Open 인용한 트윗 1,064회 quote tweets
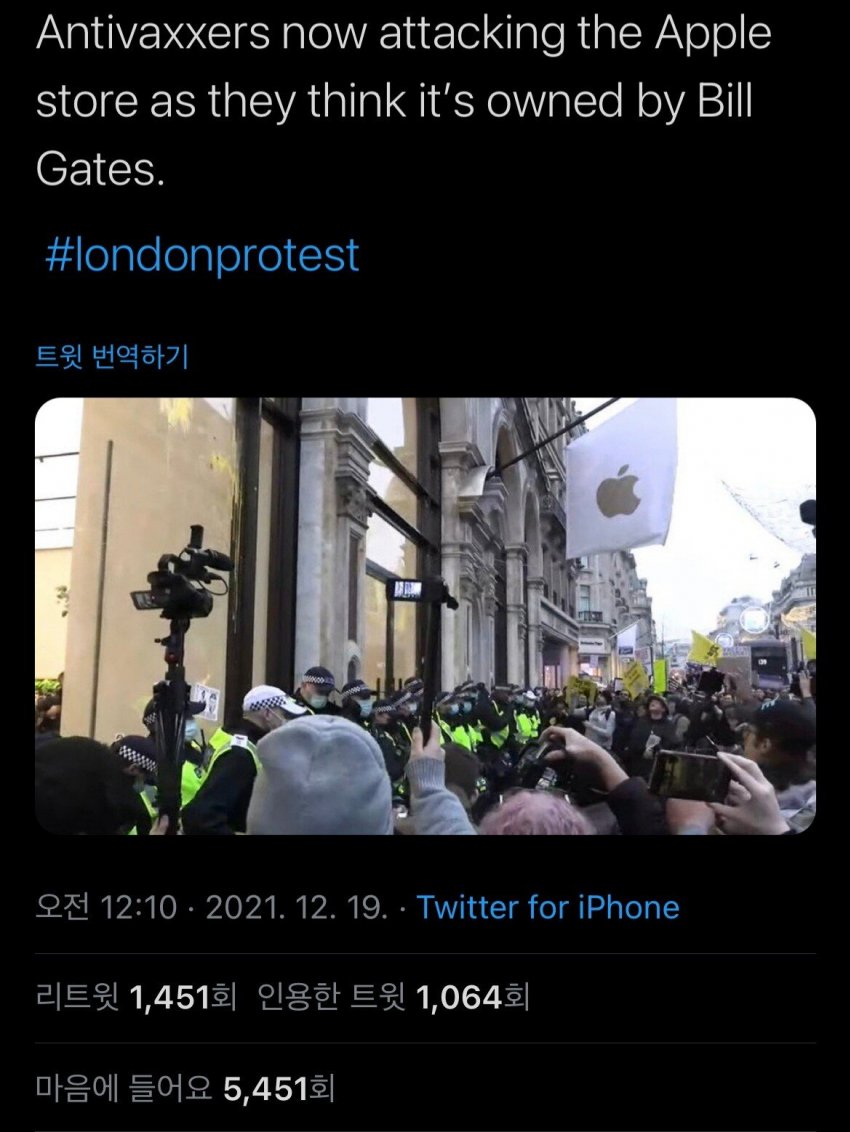Viewport: 850px width, 1132px height. (x=394, y=997)
